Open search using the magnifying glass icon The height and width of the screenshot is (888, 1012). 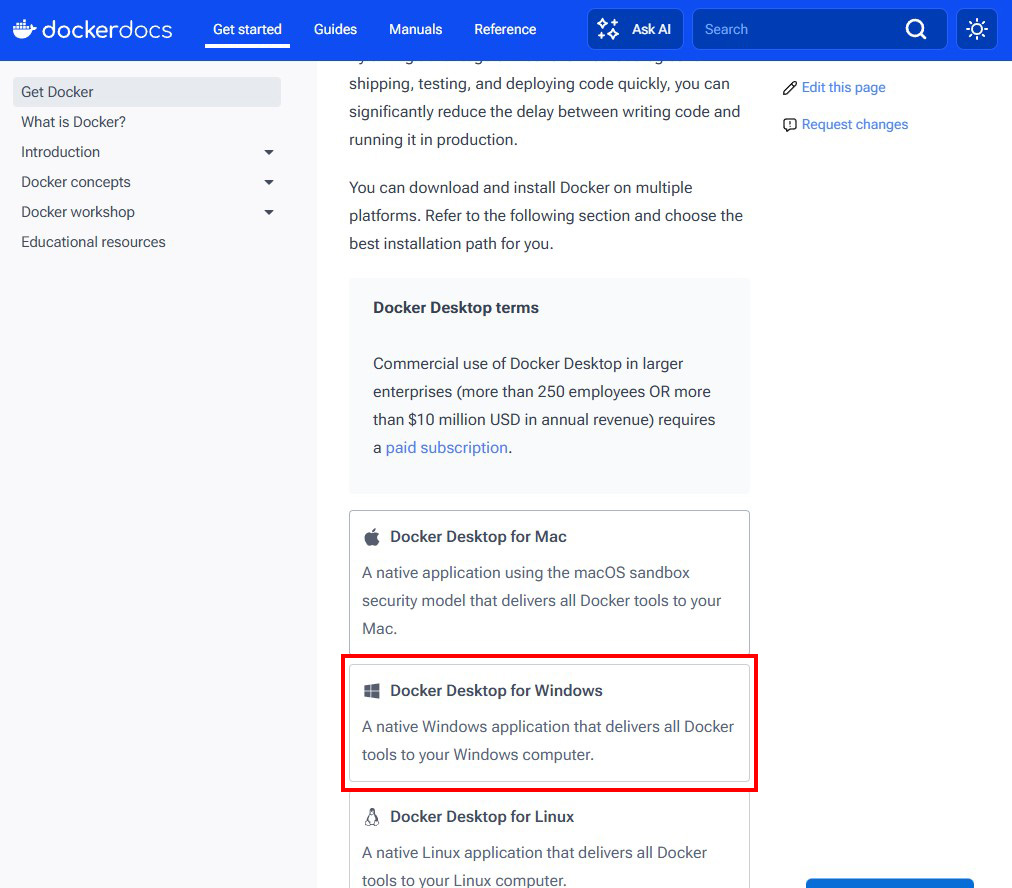(916, 29)
